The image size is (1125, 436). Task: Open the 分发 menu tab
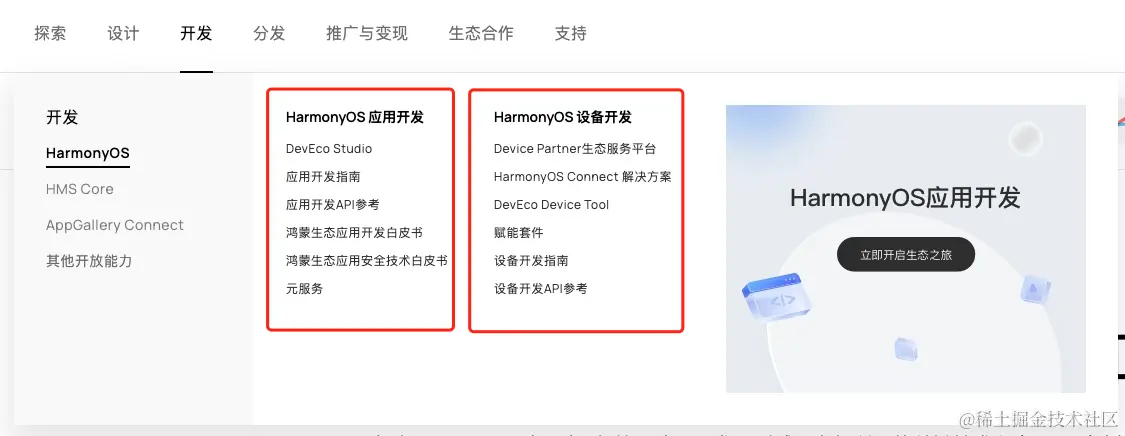[x=269, y=33]
